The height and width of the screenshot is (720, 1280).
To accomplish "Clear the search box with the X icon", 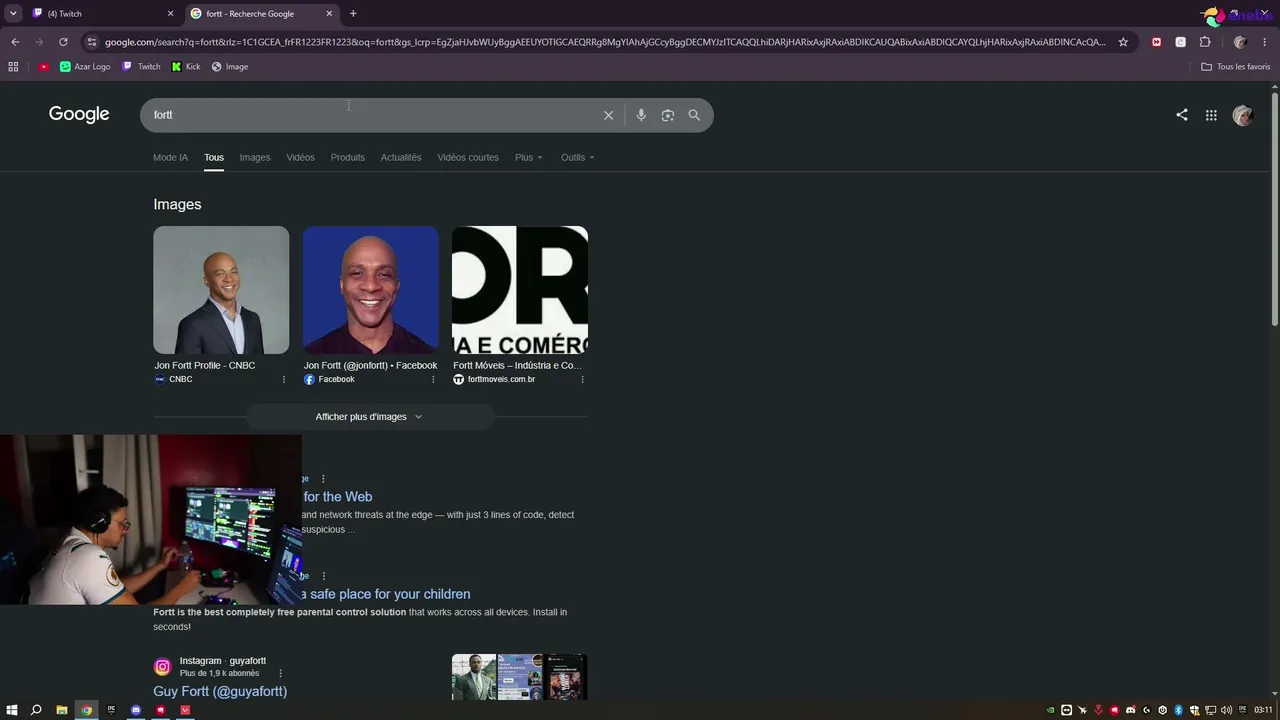I will [x=608, y=115].
